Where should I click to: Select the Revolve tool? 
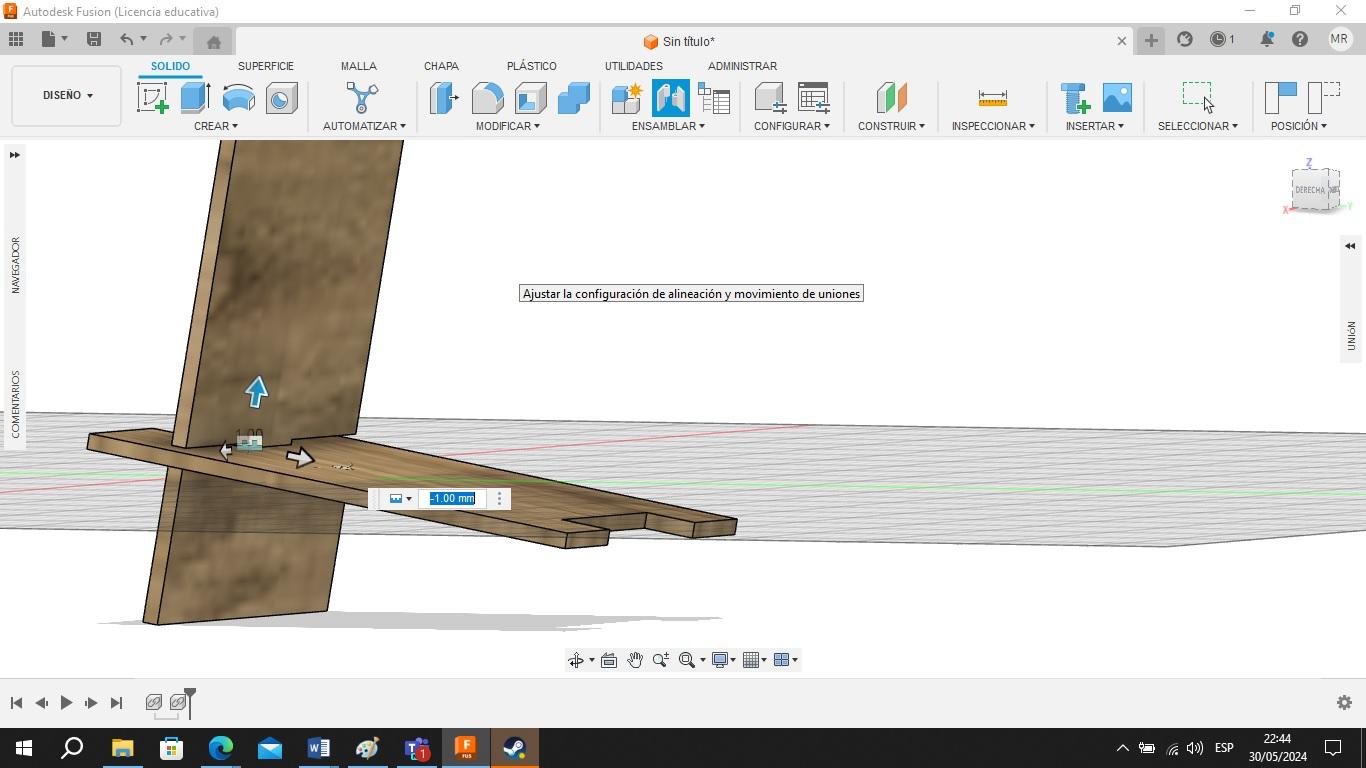pyautogui.click(x=238, y=98)
